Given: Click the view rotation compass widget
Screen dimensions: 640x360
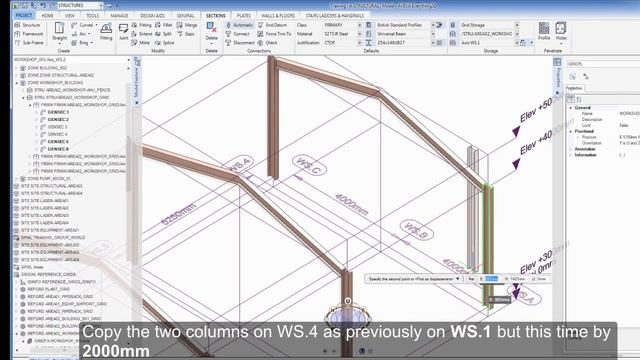Looking at the screenshot, I should coord(348,315).
